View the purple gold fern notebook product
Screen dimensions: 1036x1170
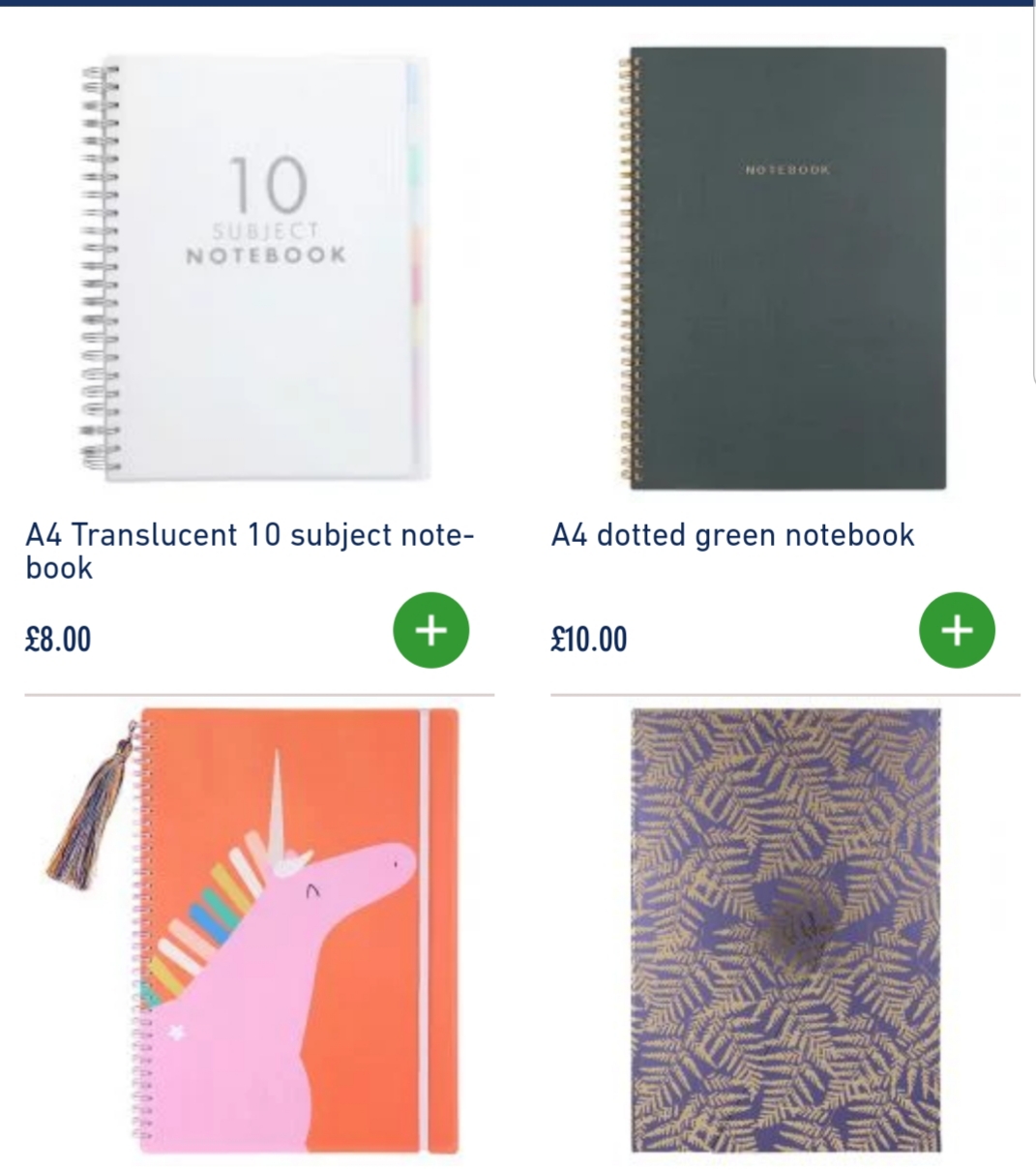click(x=785, y=930)
